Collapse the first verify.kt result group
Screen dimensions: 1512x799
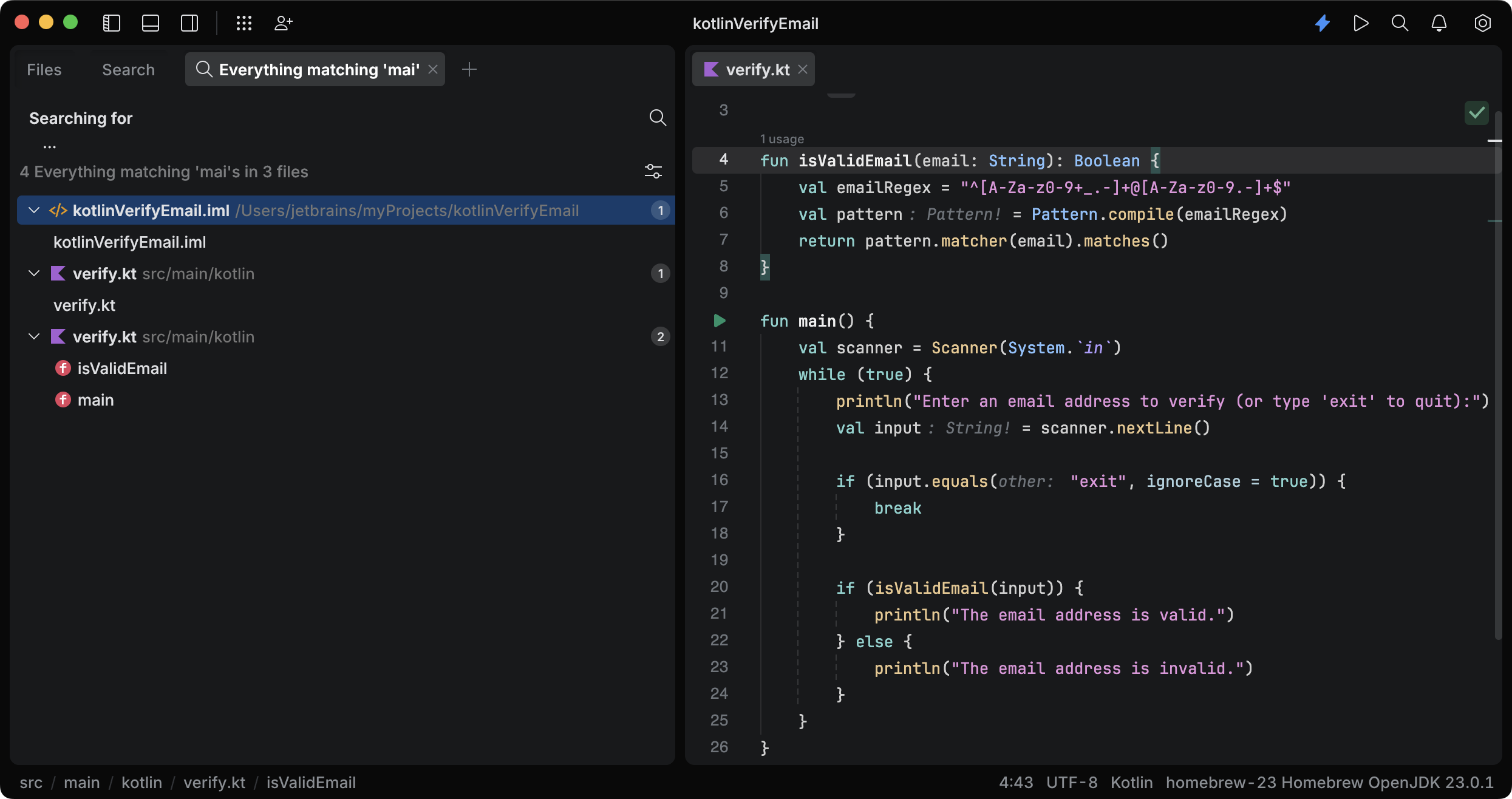[33, 273]
